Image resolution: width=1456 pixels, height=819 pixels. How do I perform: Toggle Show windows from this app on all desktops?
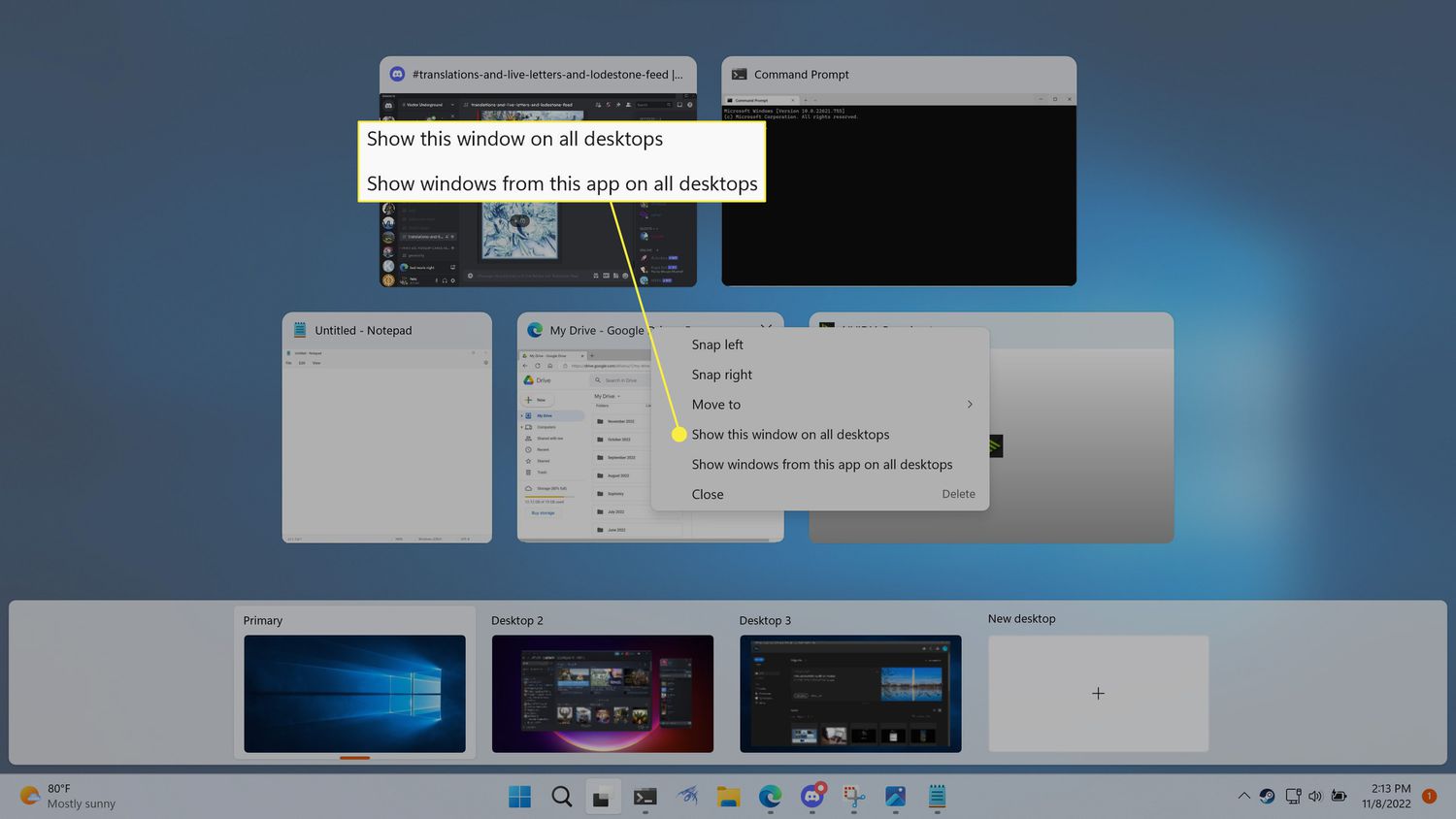821,465
